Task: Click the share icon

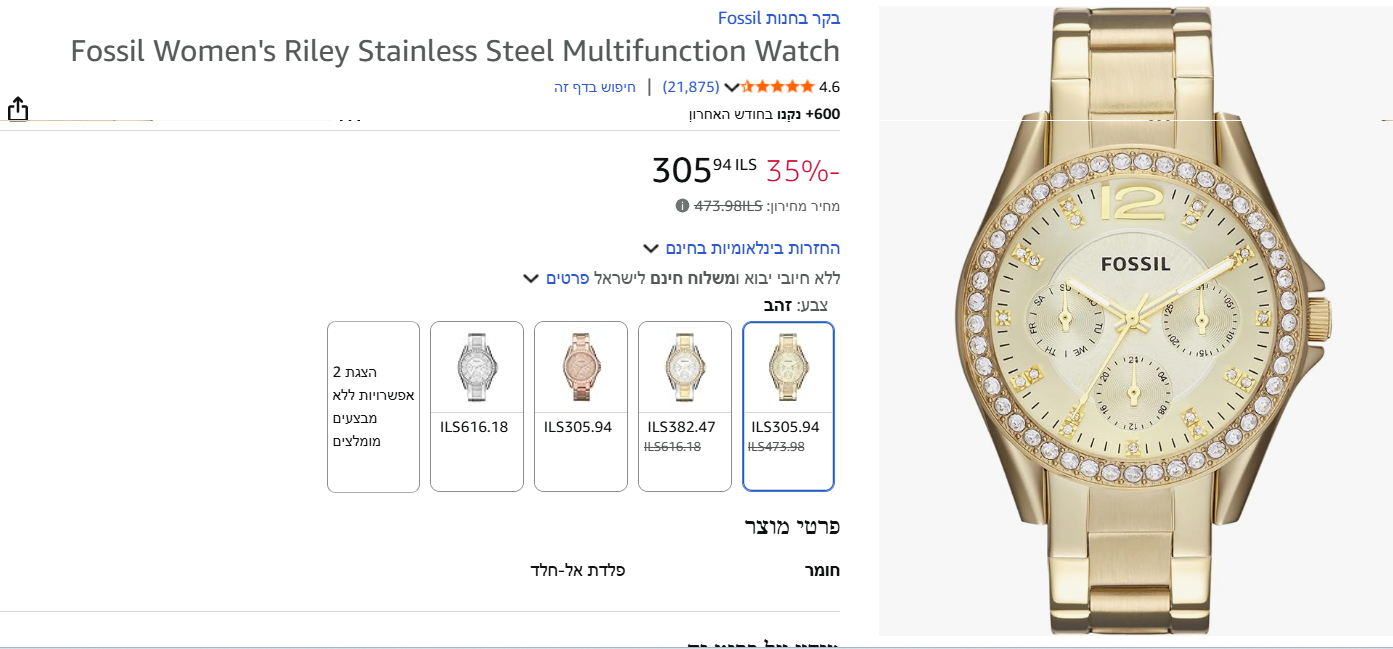Action: coord(18,109)
